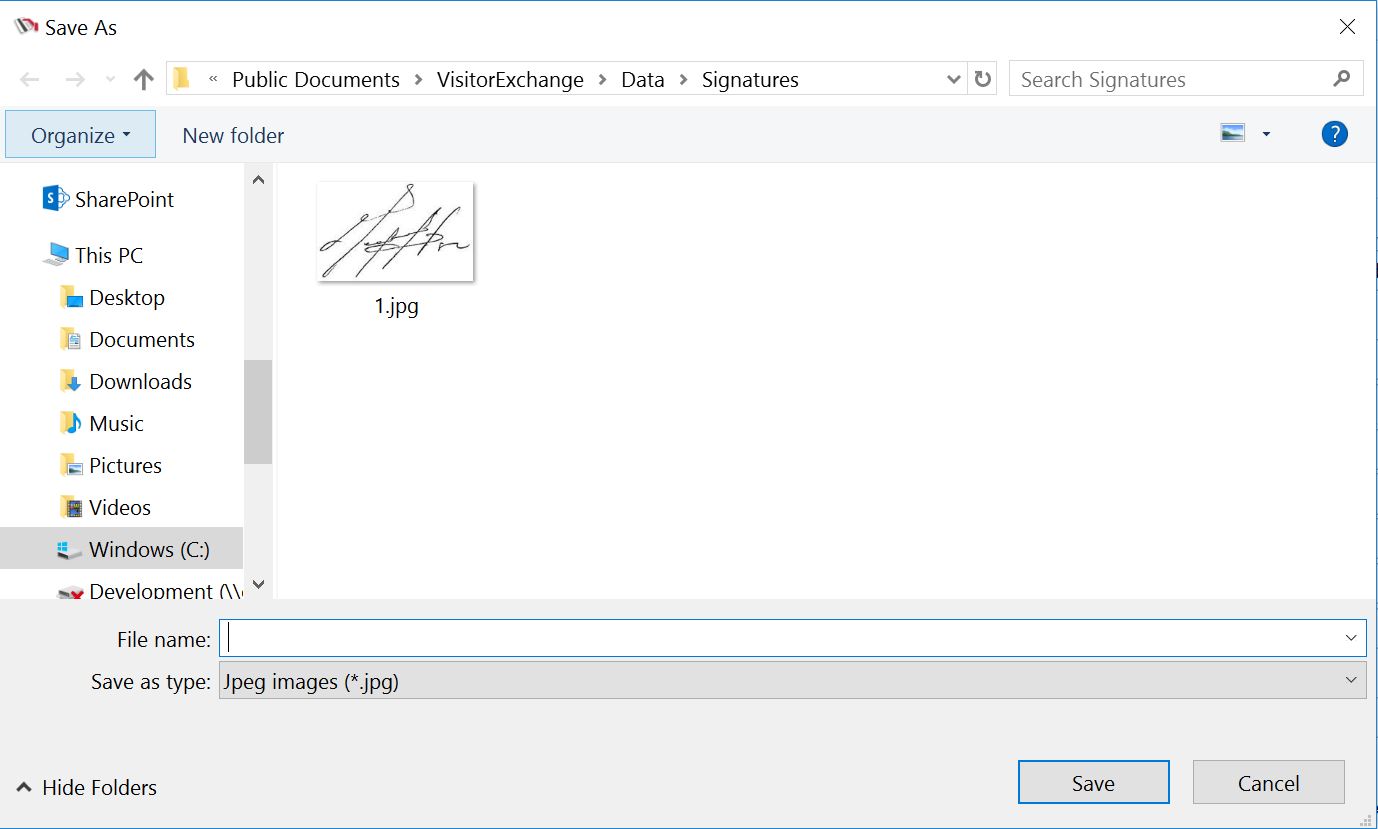
Task: Go up one folder level
Action: (x=143, y=80)
